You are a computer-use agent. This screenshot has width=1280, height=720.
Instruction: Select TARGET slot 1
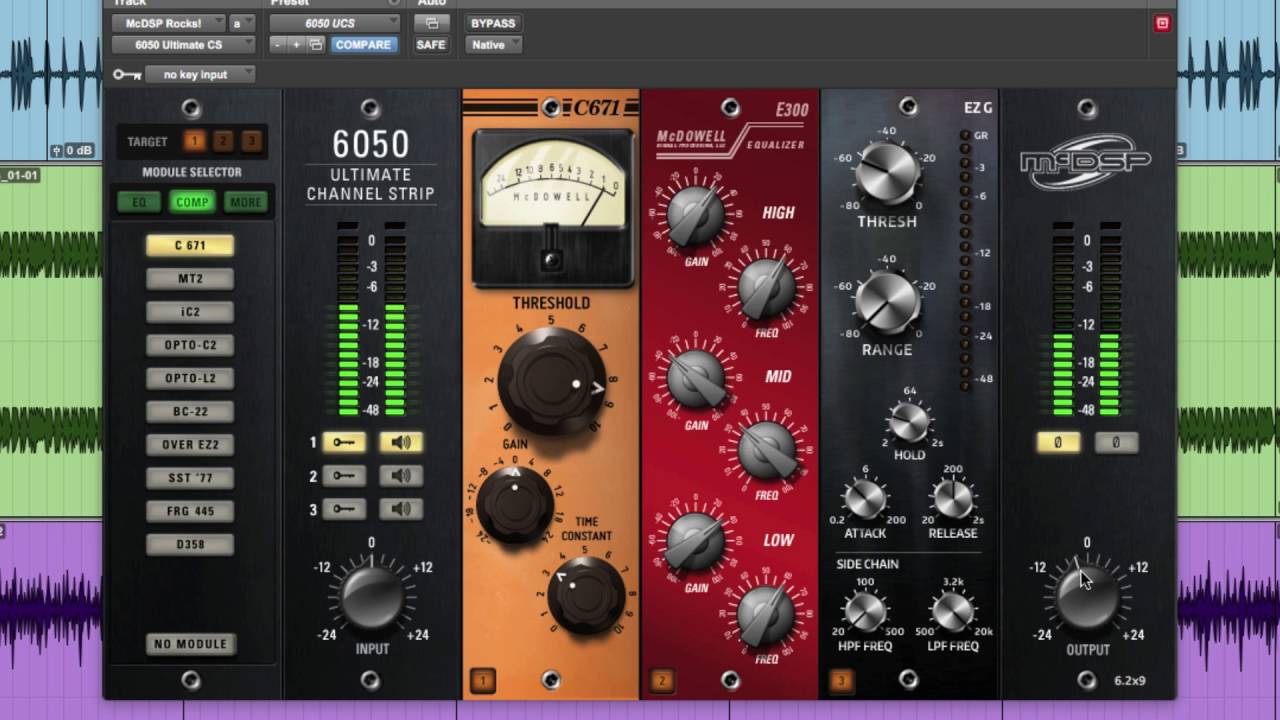(x=194, y=142)
